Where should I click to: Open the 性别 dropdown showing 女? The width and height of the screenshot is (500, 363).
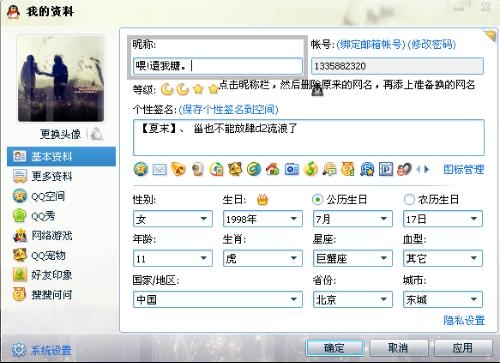click(x=173, y=219)
